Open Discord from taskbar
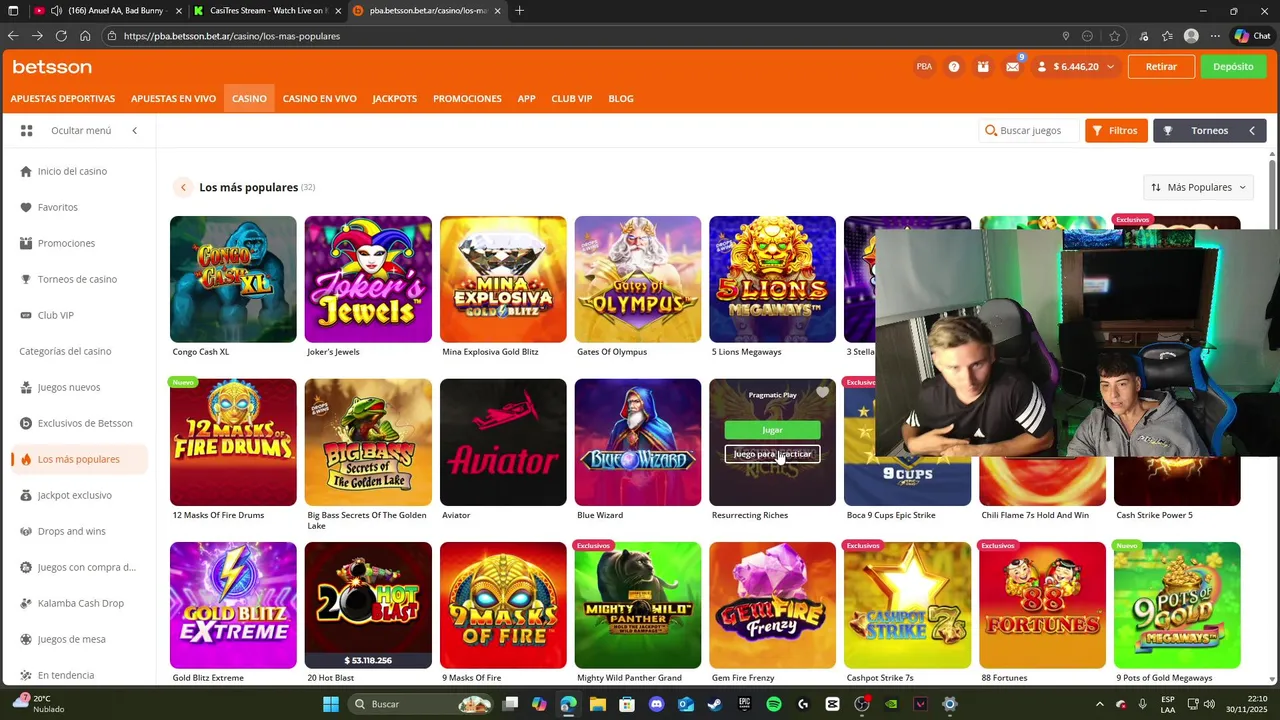 click(656, 704)
